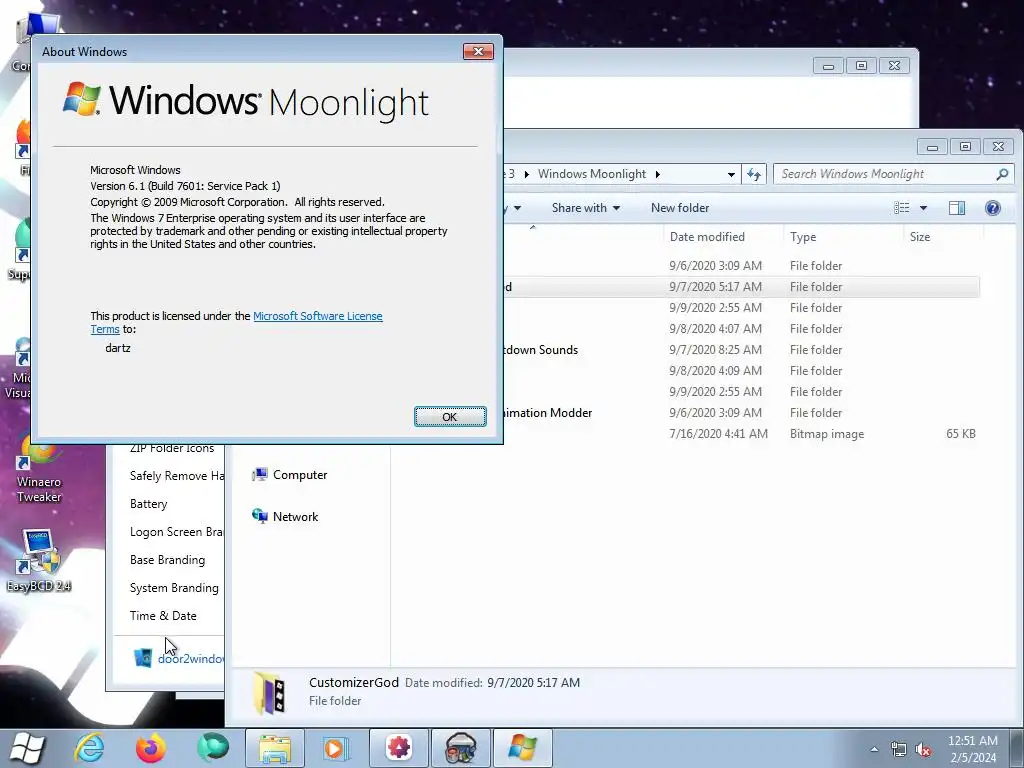This screenshot has height=768, width=1024.
Task: Open the Winaero Tweaker desktop shortcut
Action: (39, 466)
